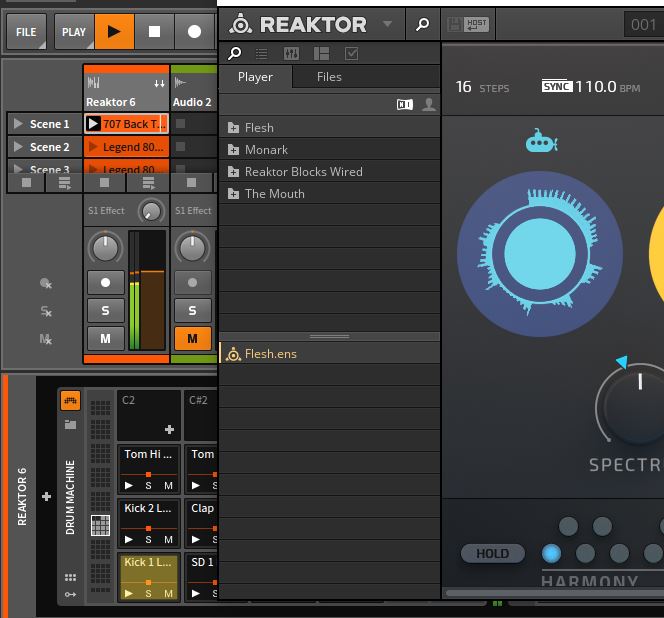Select the lit blue harmony step dot
The height and width of the screenshot is (618, 664).
coord(551,554)
